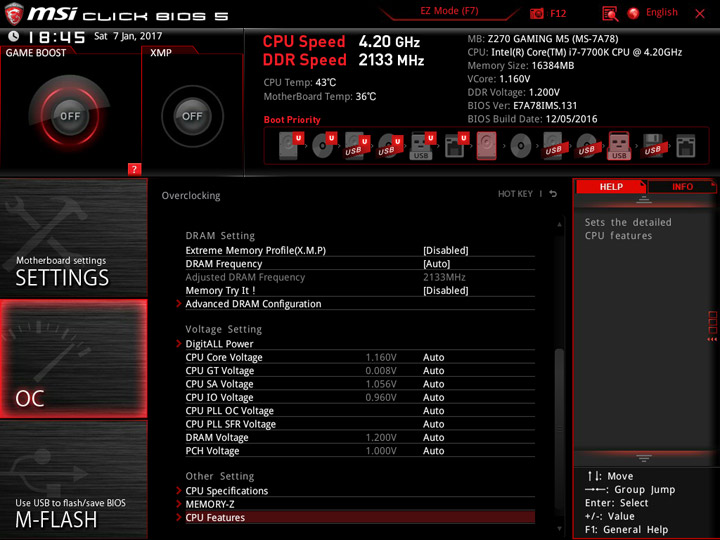Image resolution: width=720 pixels, height=540 pixels.
Task: Open the BIOS search magnifier icon
Action: (x=610, y=14)
